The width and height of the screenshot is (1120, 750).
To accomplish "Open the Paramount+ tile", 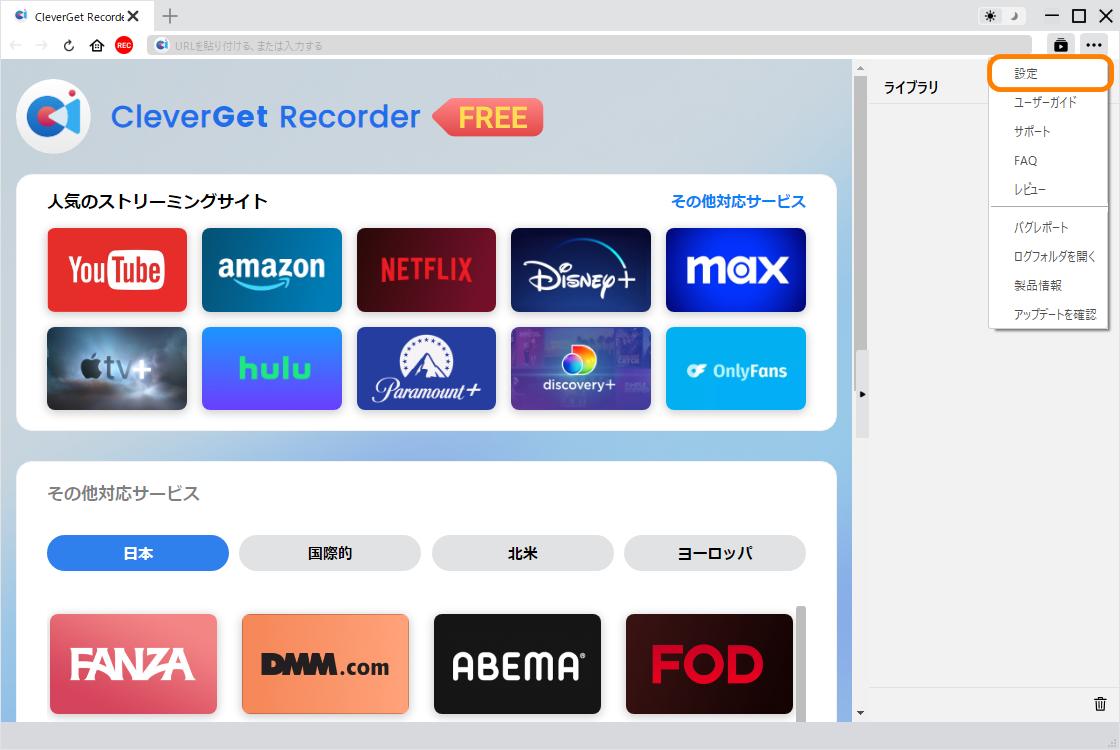I will 426,369.
